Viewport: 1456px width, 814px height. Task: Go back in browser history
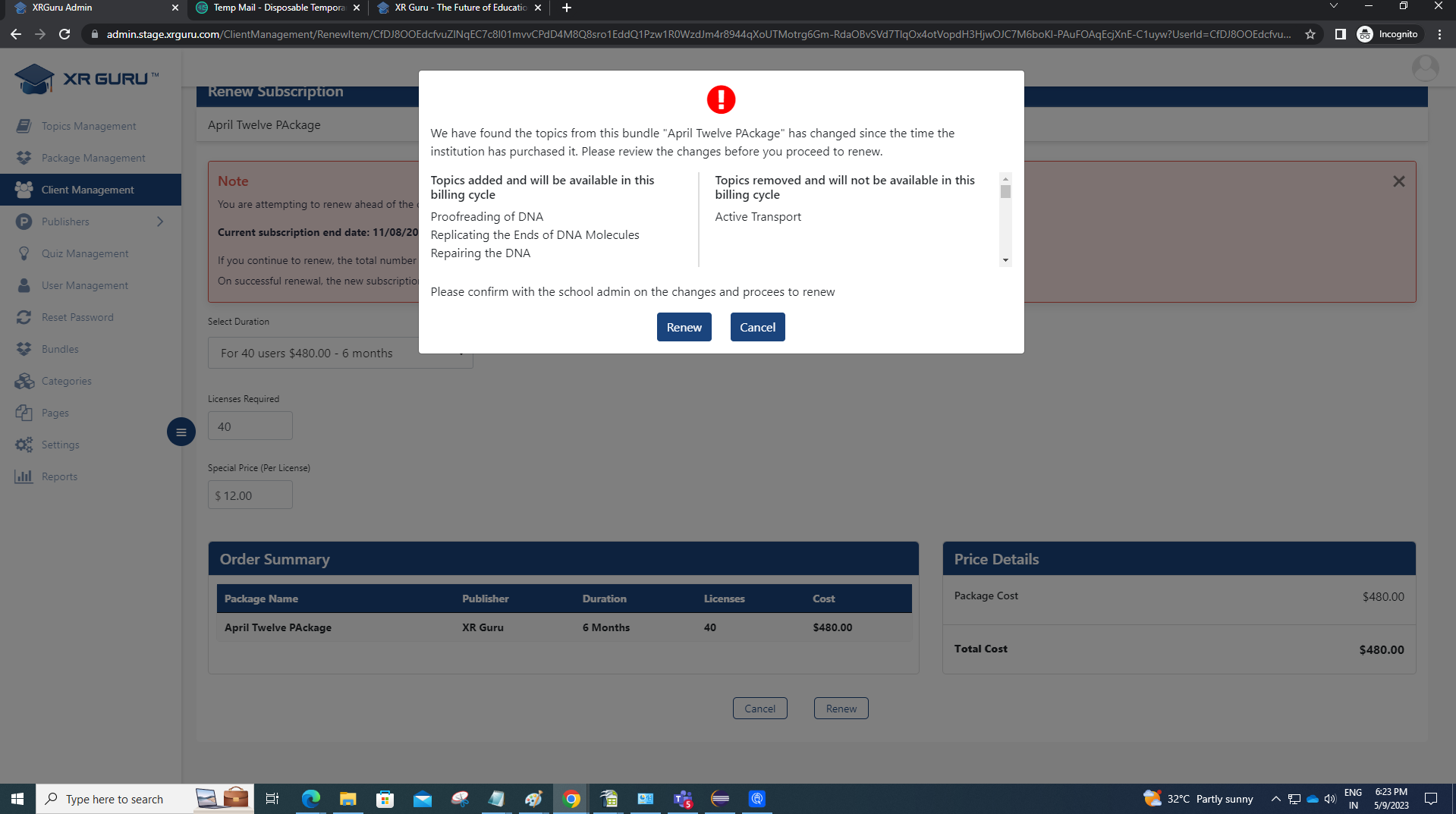[16, 34]
